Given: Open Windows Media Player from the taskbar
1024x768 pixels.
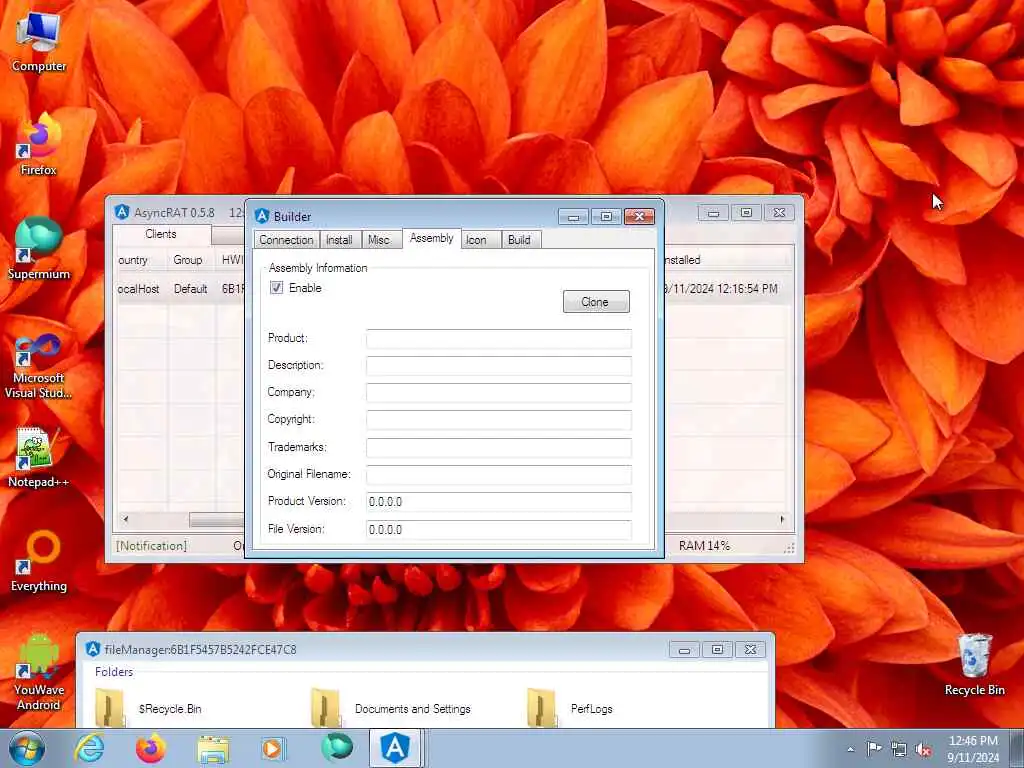Looking at the screenshot, I should [x=273, y=748].
